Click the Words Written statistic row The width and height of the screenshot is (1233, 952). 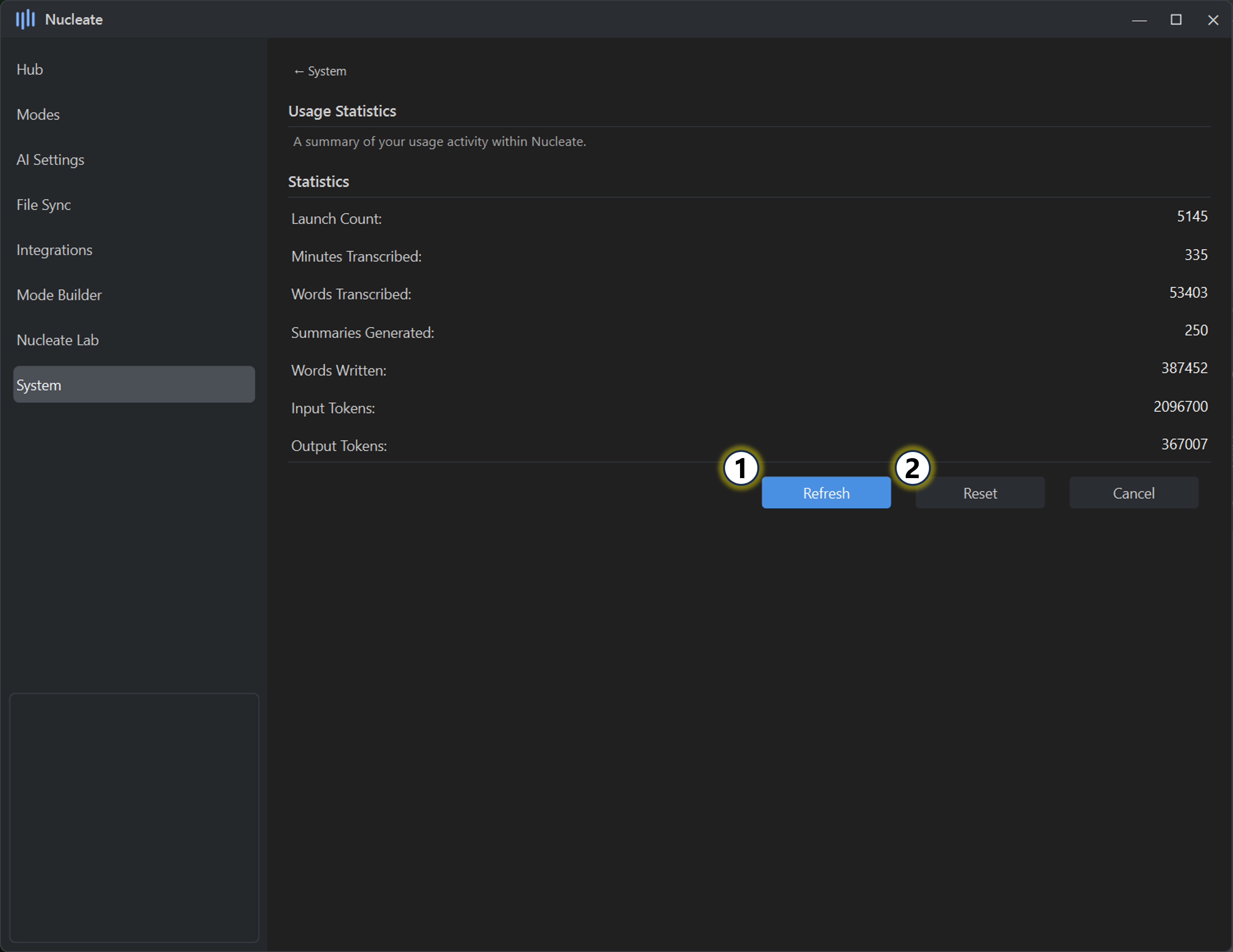coord(748,370)
